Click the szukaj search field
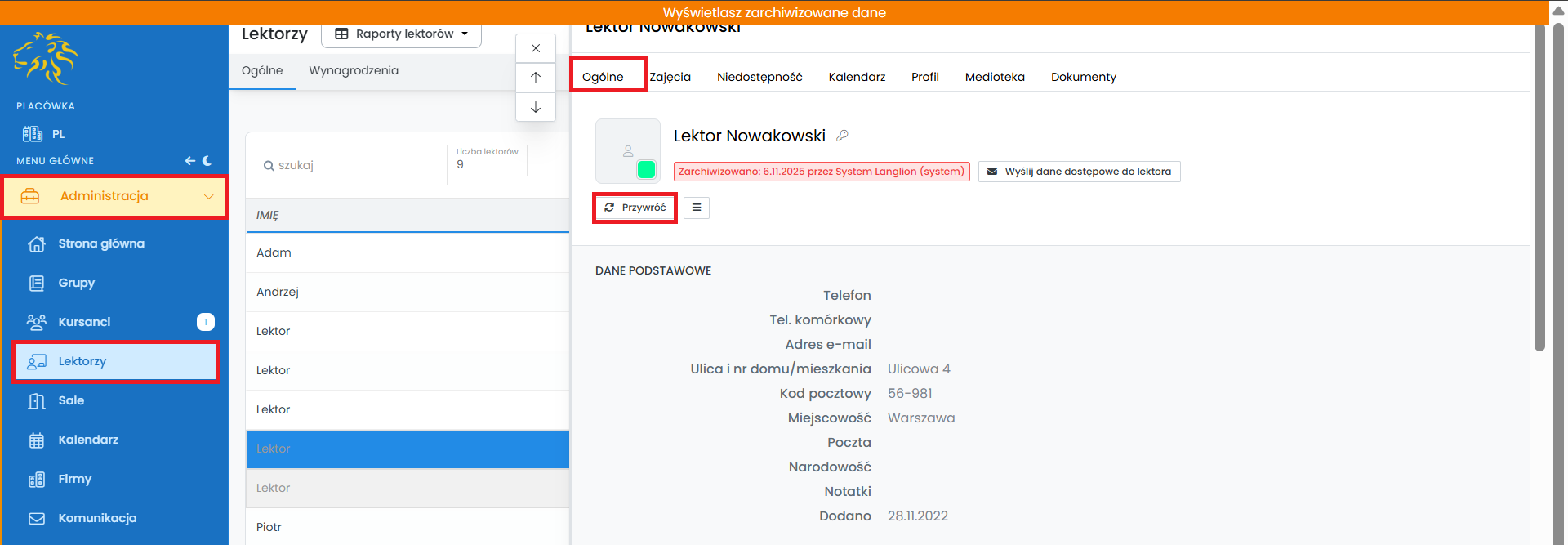Viewport: 1568px width, 545px height. 351,165
